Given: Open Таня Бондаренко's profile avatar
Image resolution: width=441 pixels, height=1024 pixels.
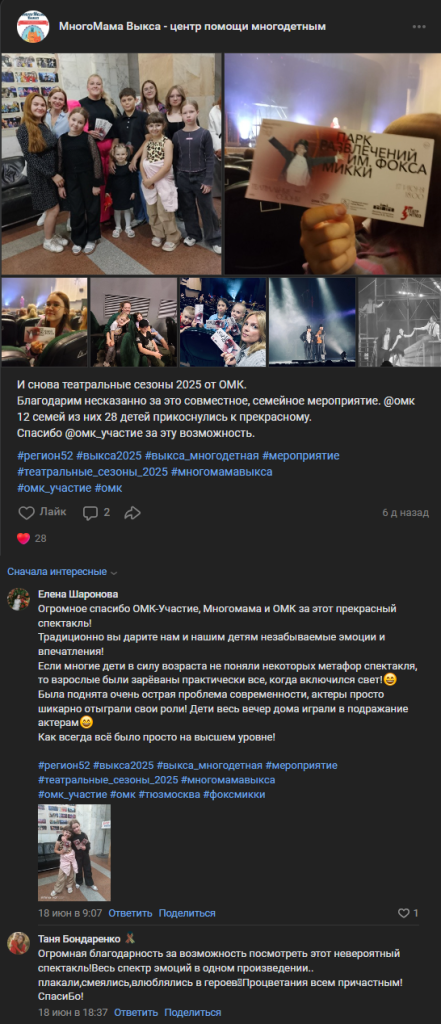Looking at the screenshot, I should [18, 943].
